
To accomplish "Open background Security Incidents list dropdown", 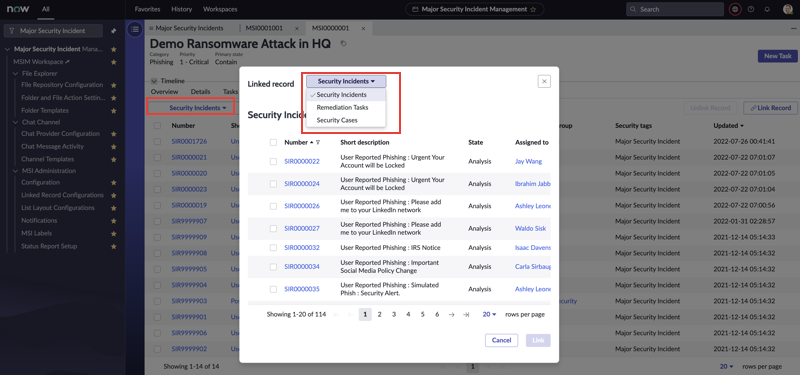I will (x=197, y=108).
